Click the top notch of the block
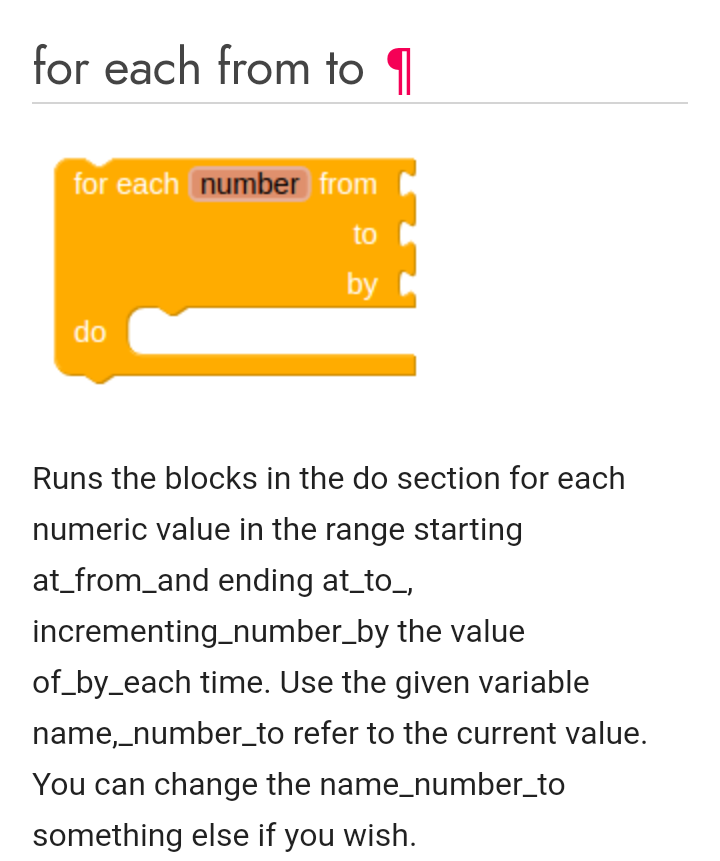 coord(99,162)
